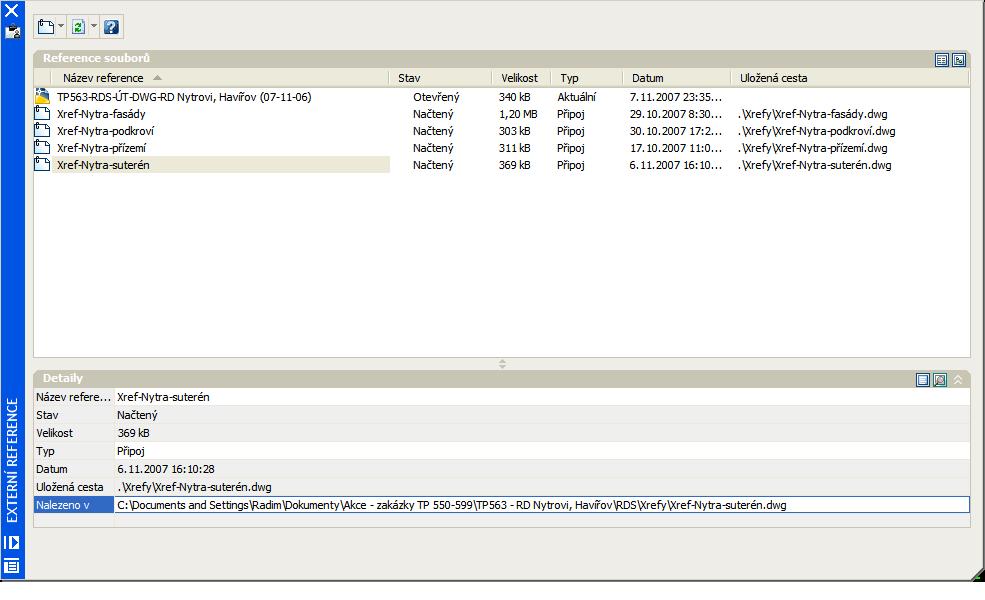Open Help with the question mark icon
Image resolution: width=985 pixels, height=600 pixels.
click(111, 27)
